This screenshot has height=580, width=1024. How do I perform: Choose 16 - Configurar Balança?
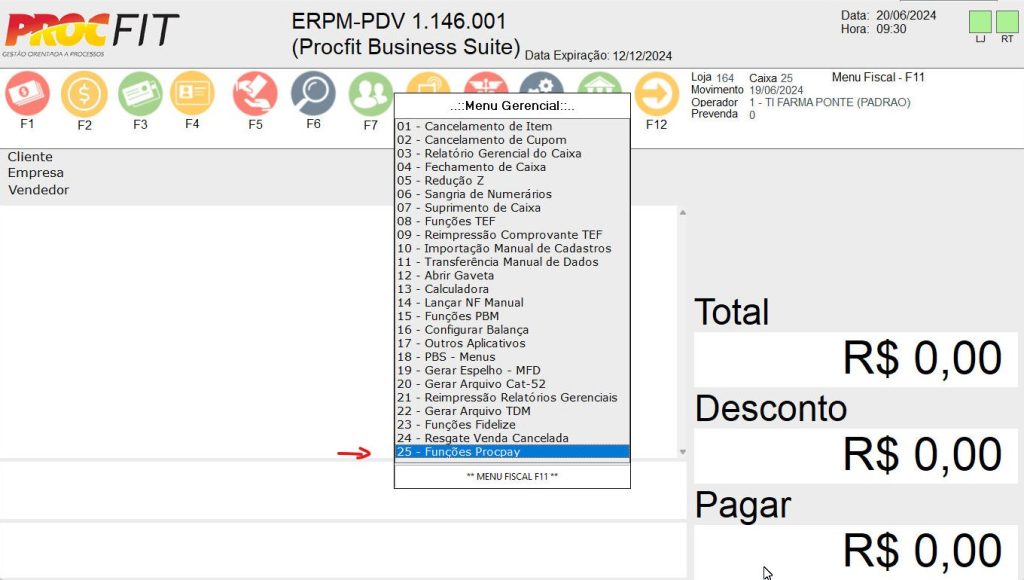pyautogui.click(x=512, y=330)
